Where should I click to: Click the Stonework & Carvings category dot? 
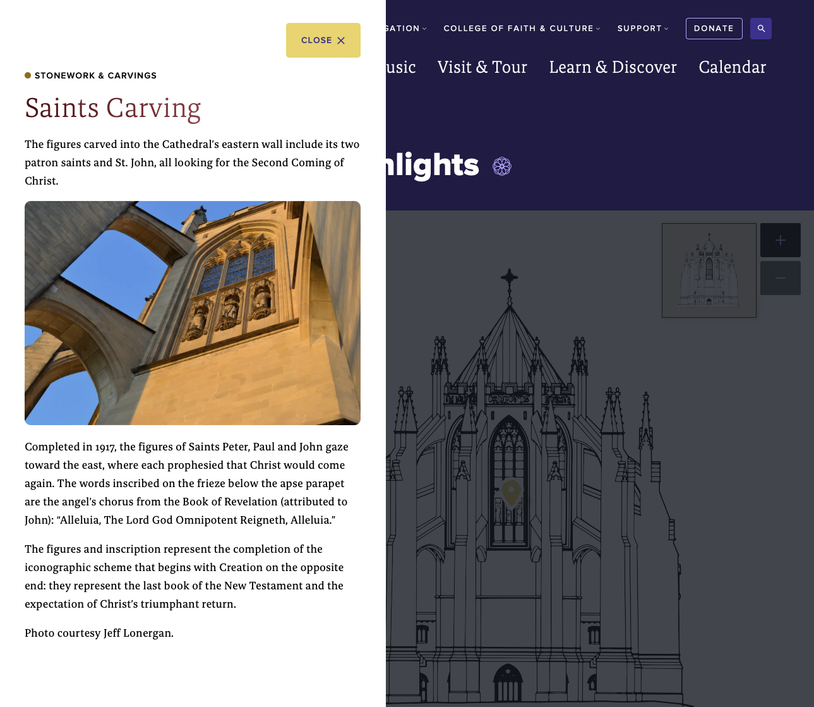point(28,75)
